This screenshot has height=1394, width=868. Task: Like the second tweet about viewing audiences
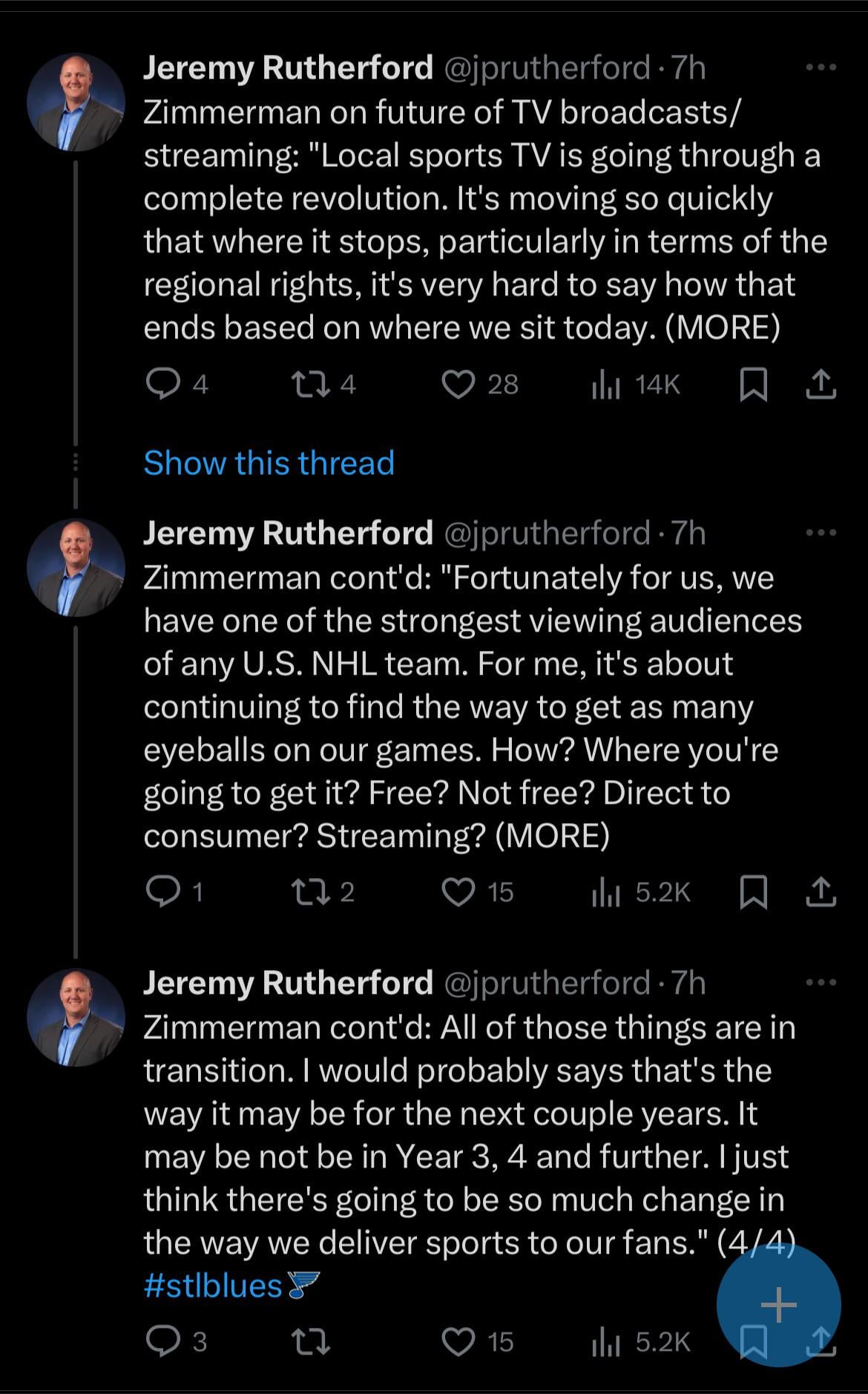(458, 891)
